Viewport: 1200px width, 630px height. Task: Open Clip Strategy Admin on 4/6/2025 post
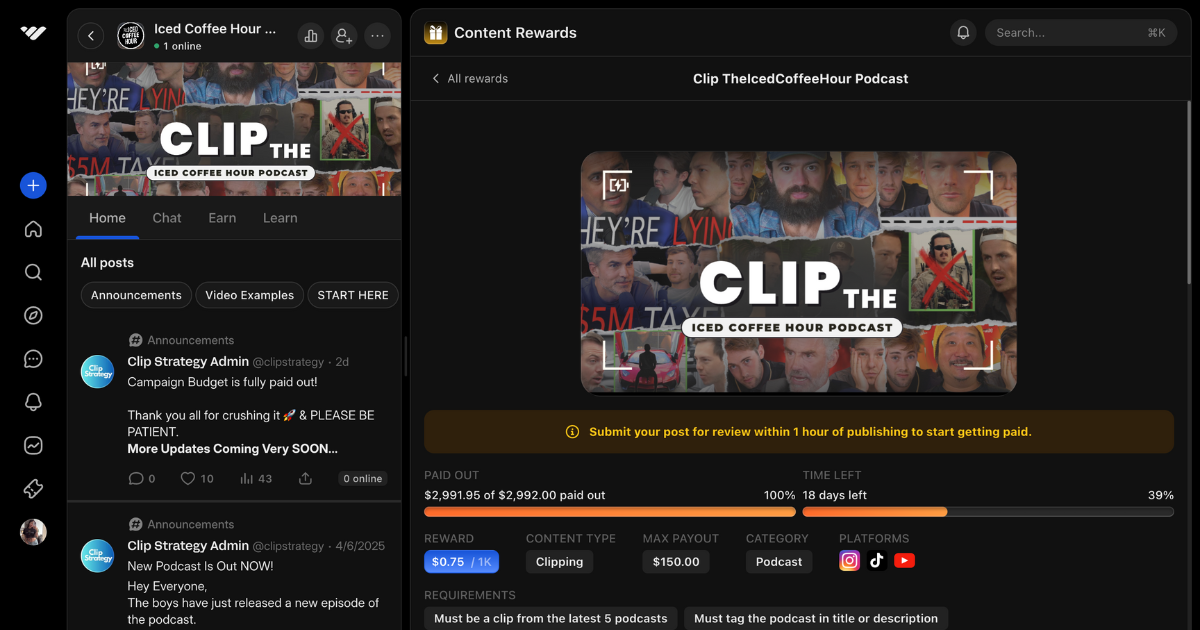pos(188,546)
